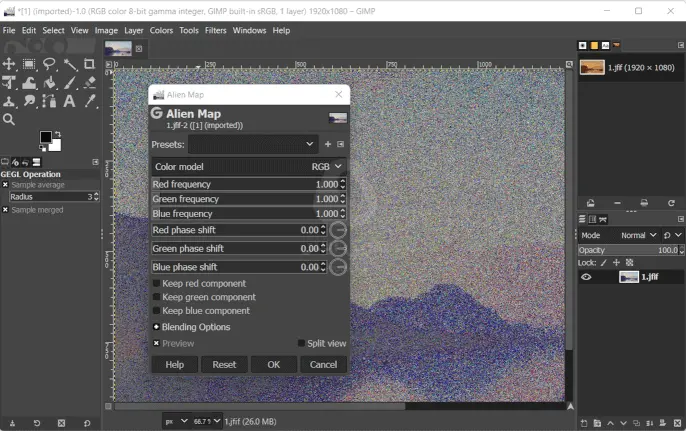Hide the 1.jfif layer using eye icon
Screen dimensions: 686x431
tap(586, 277)
